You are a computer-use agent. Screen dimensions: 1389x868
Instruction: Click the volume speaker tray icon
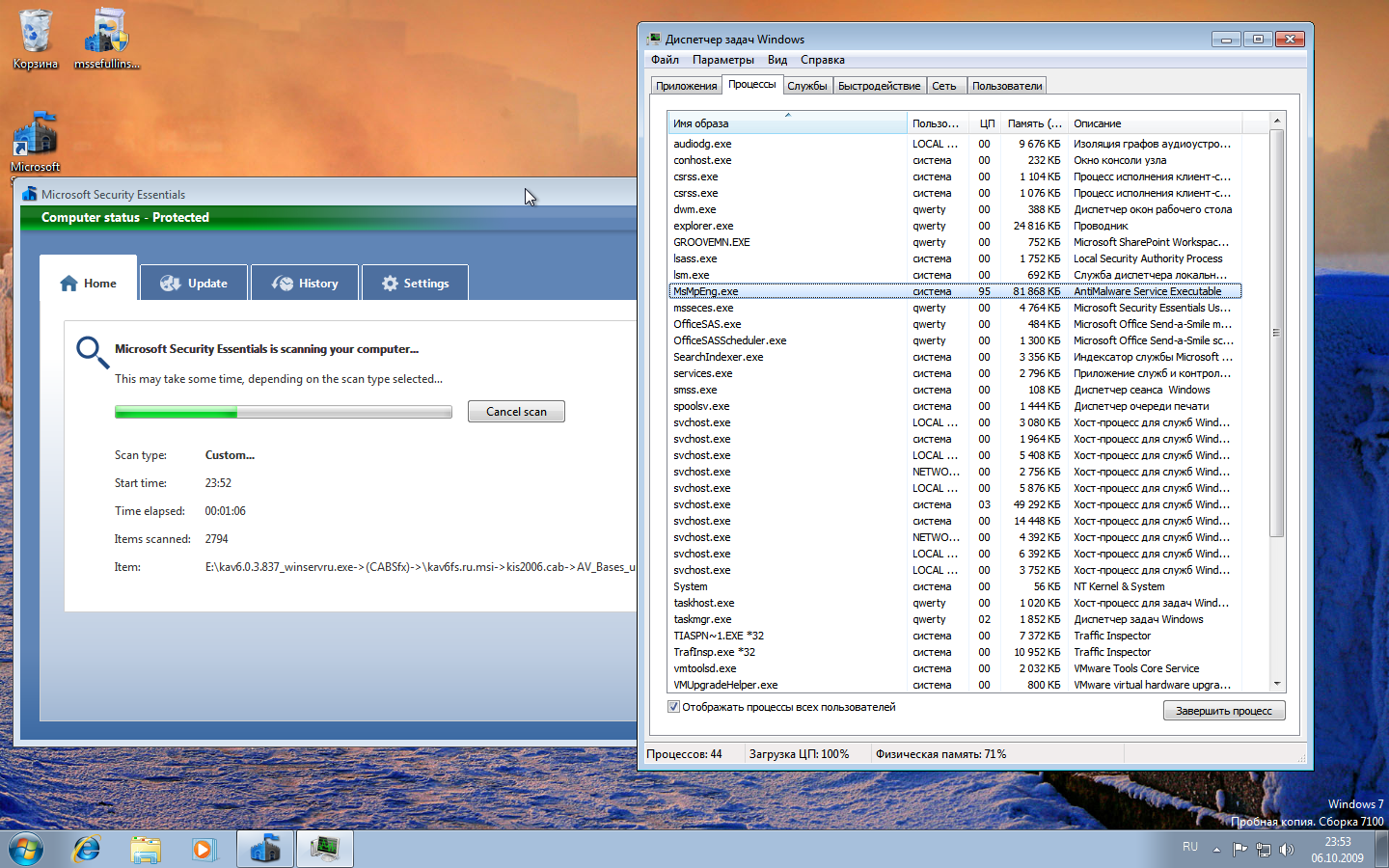(x=1286, y=850)
